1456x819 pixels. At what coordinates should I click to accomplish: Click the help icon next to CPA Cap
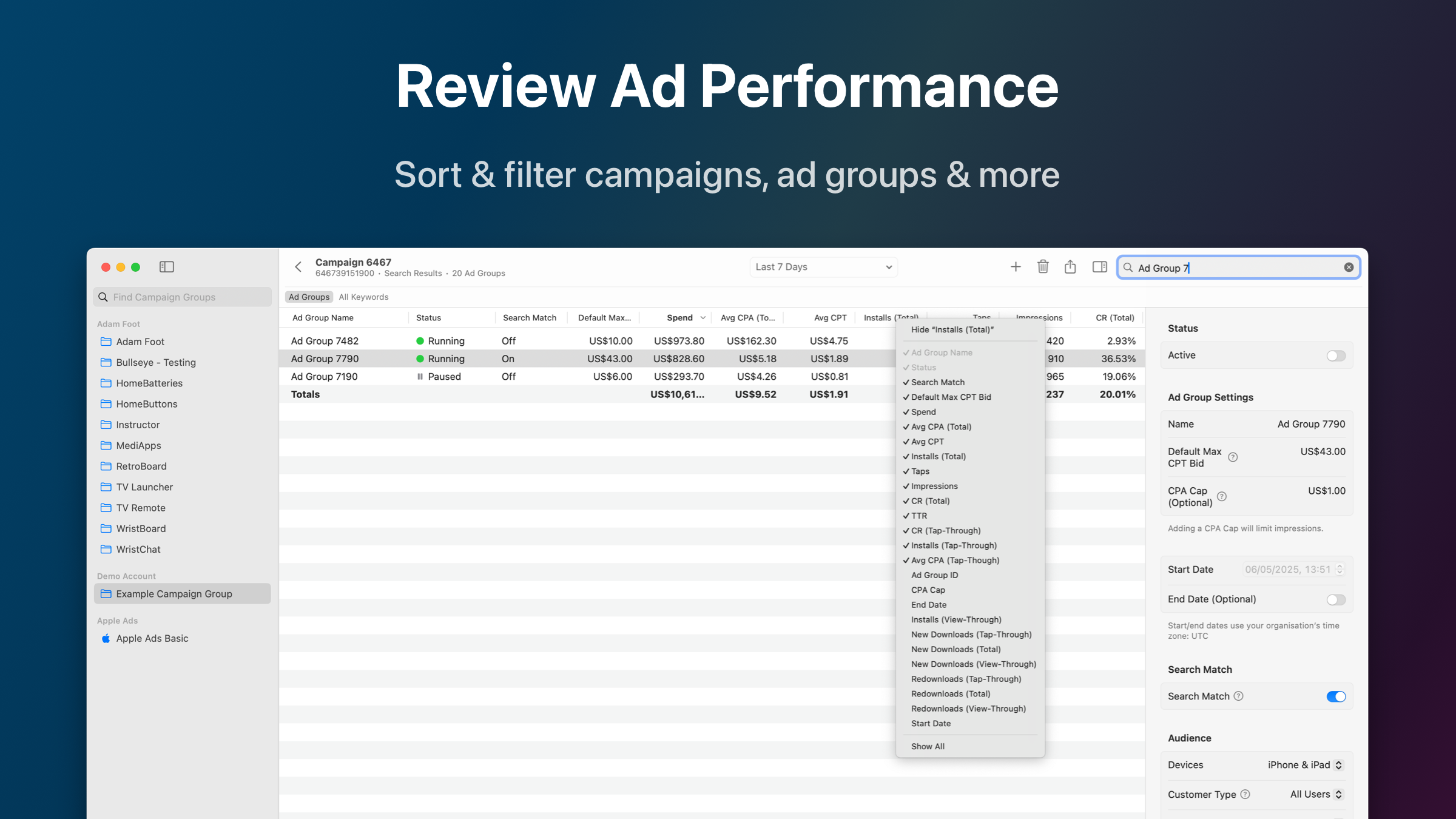coord(1222,497)
